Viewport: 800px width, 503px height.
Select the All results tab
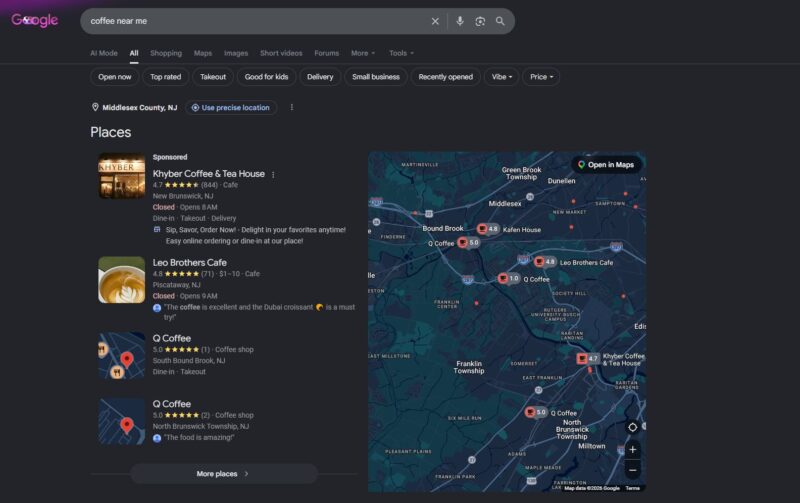pos(134,53)
